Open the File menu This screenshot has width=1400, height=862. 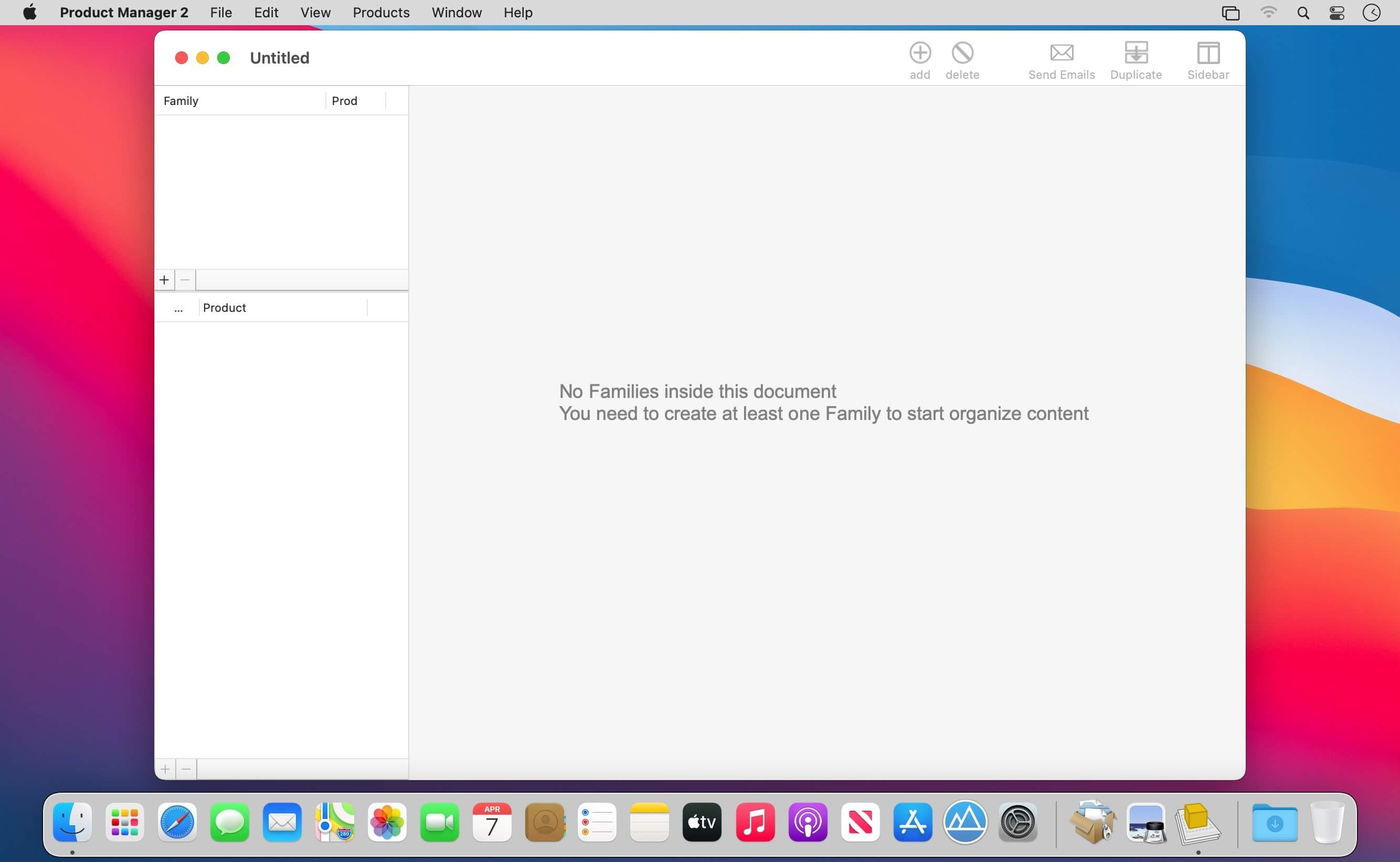[x=220, y=13]
